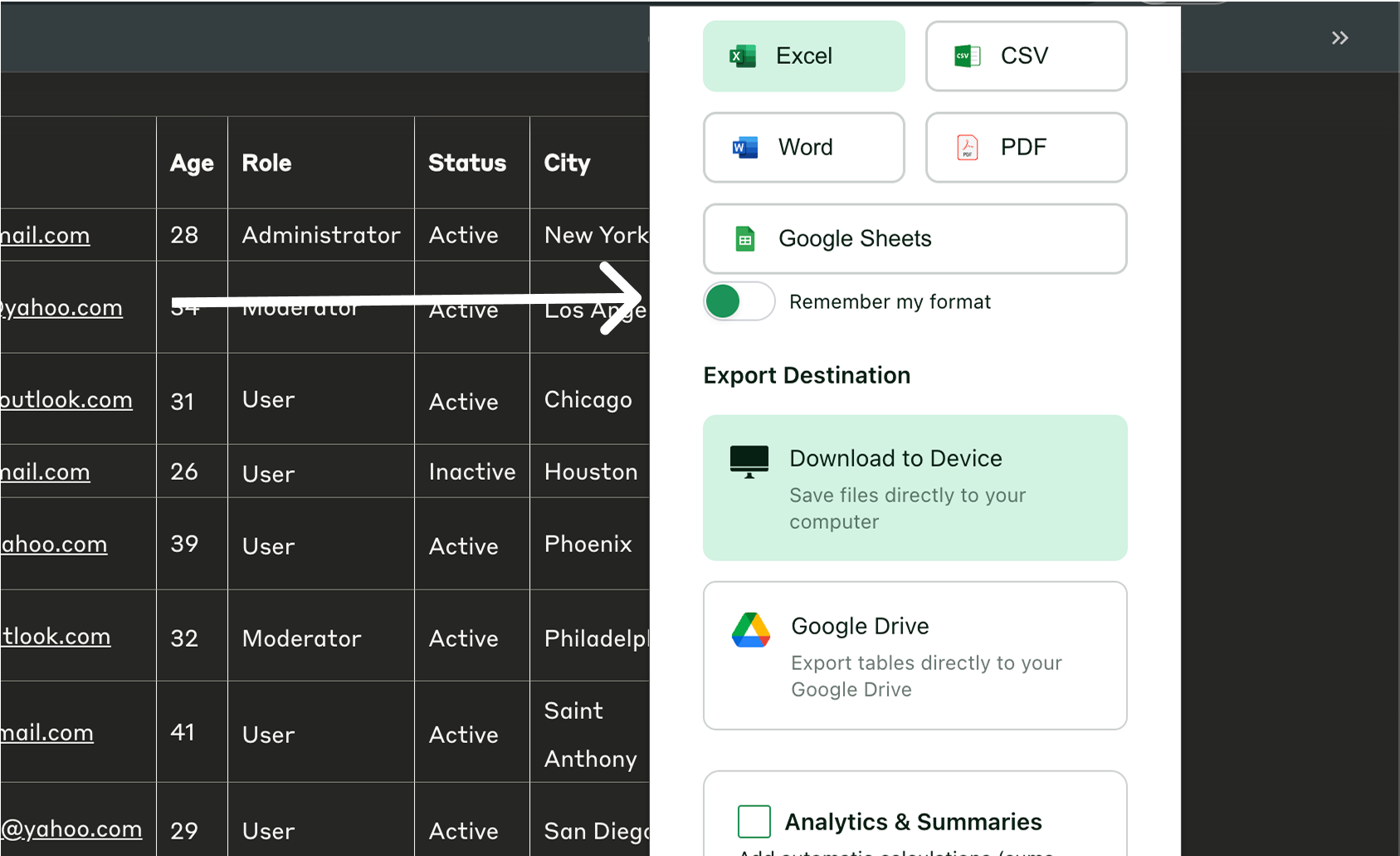Click the green CSV file icon
Screen dimensions: 1400x856
[967, 56]
